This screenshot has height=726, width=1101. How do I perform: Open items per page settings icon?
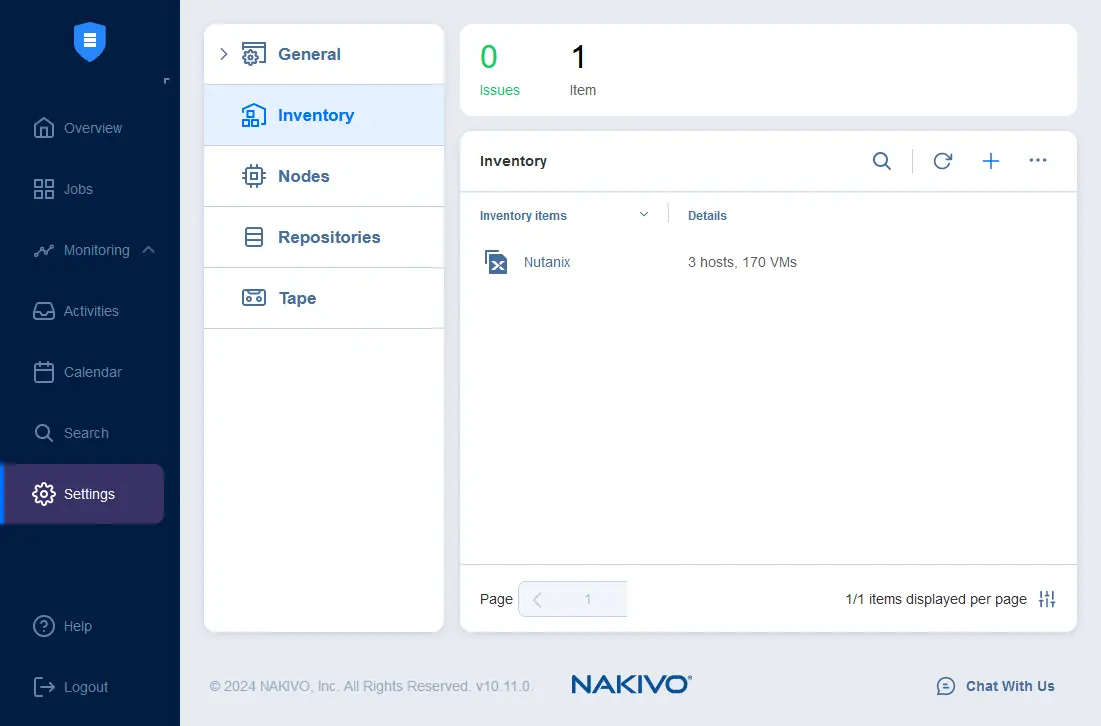coord(1047,599)
